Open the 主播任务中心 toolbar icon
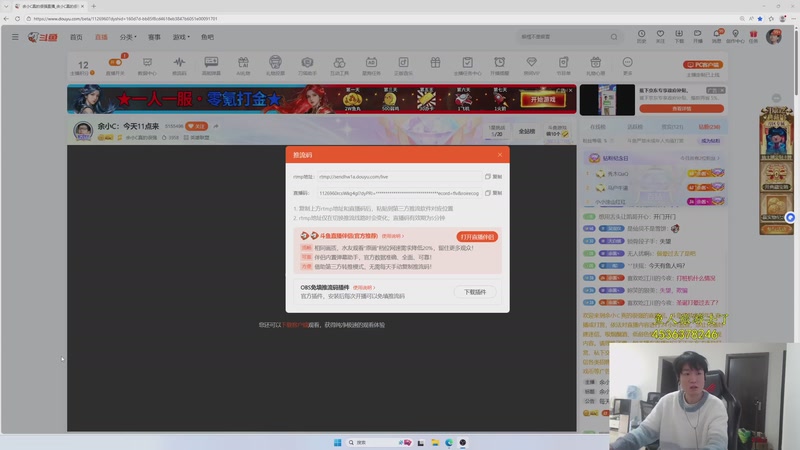This screenshot has height=450, width=800. [467, 65]
